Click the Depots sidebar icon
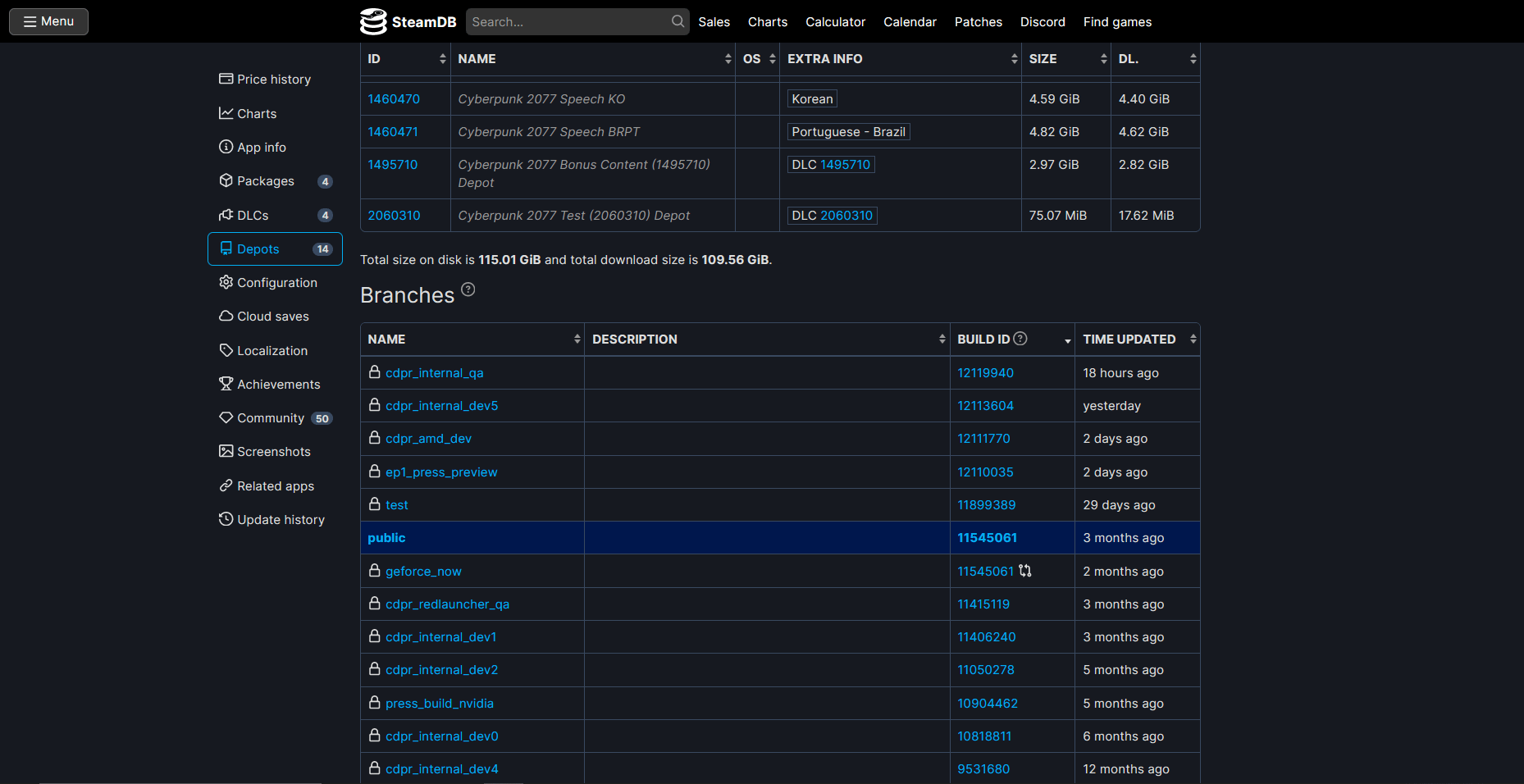This screenshot has height=784, width=1524. pos(226,248)
